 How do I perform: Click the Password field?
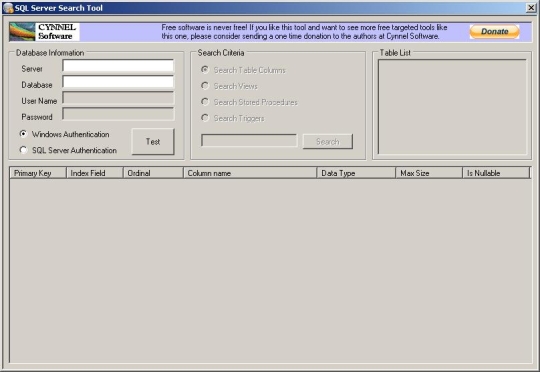[118, 114]
